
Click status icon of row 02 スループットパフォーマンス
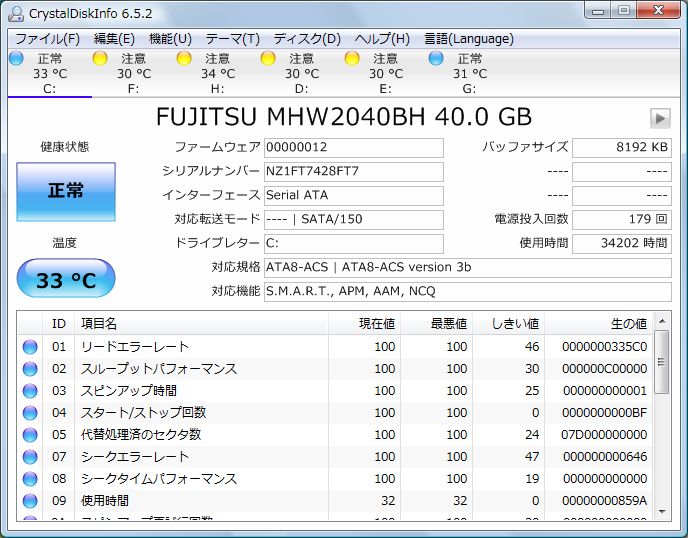pos(30,369)
